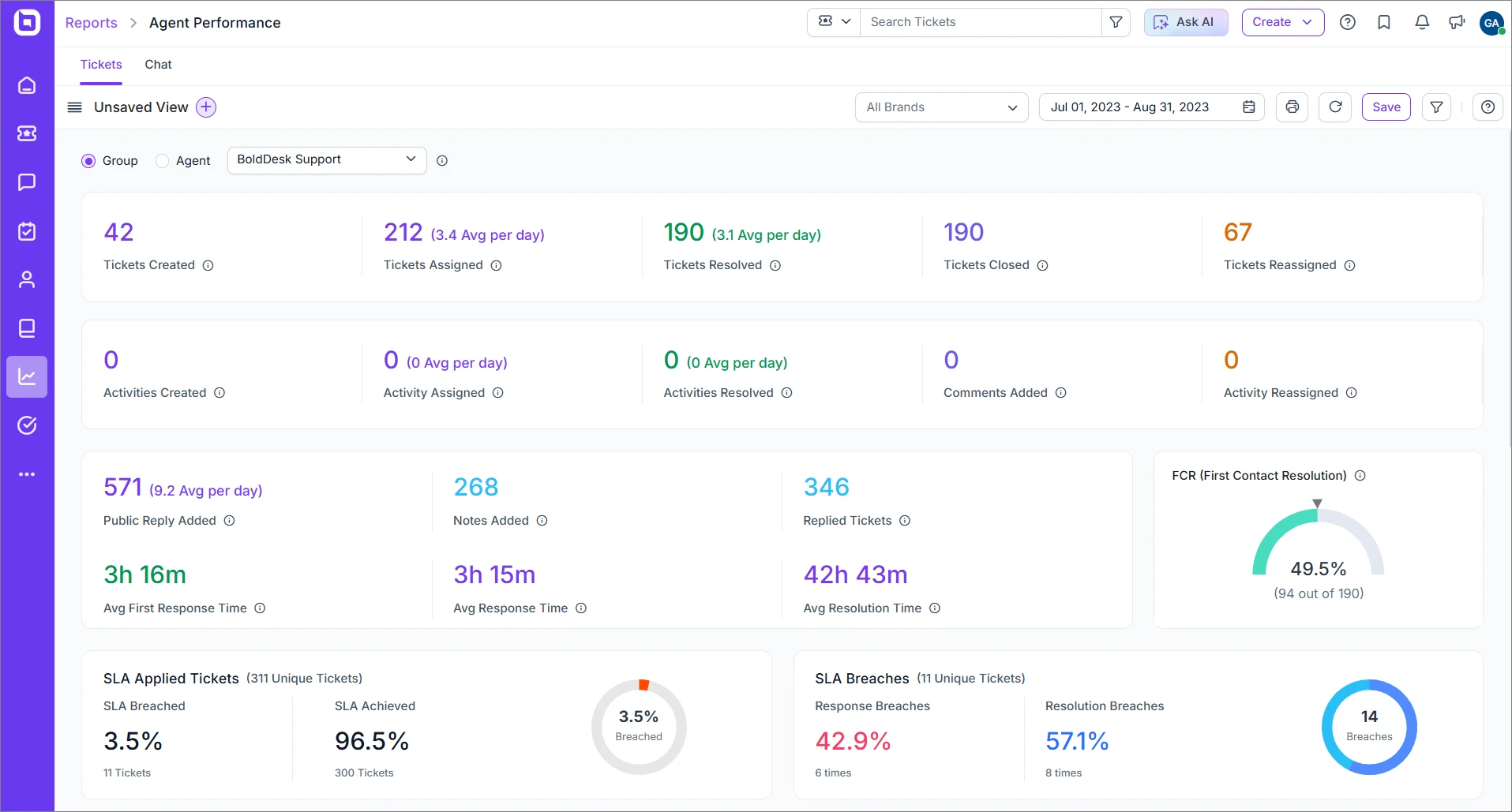The height and width of the screenshot is (812, 1512).
Task: Open the GA user avatar menu
Action: tap(1491, 23)
